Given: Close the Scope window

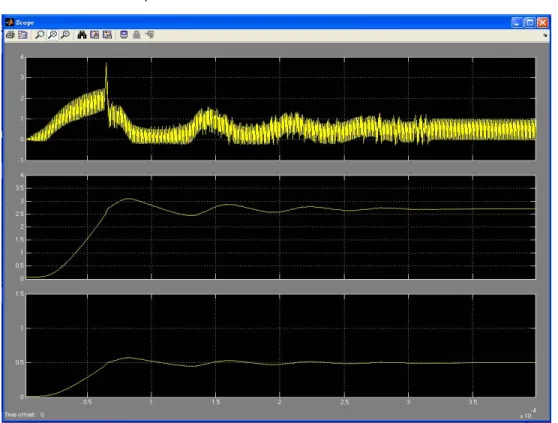Looking at the screenshot, I should click(x=543, y=23).
